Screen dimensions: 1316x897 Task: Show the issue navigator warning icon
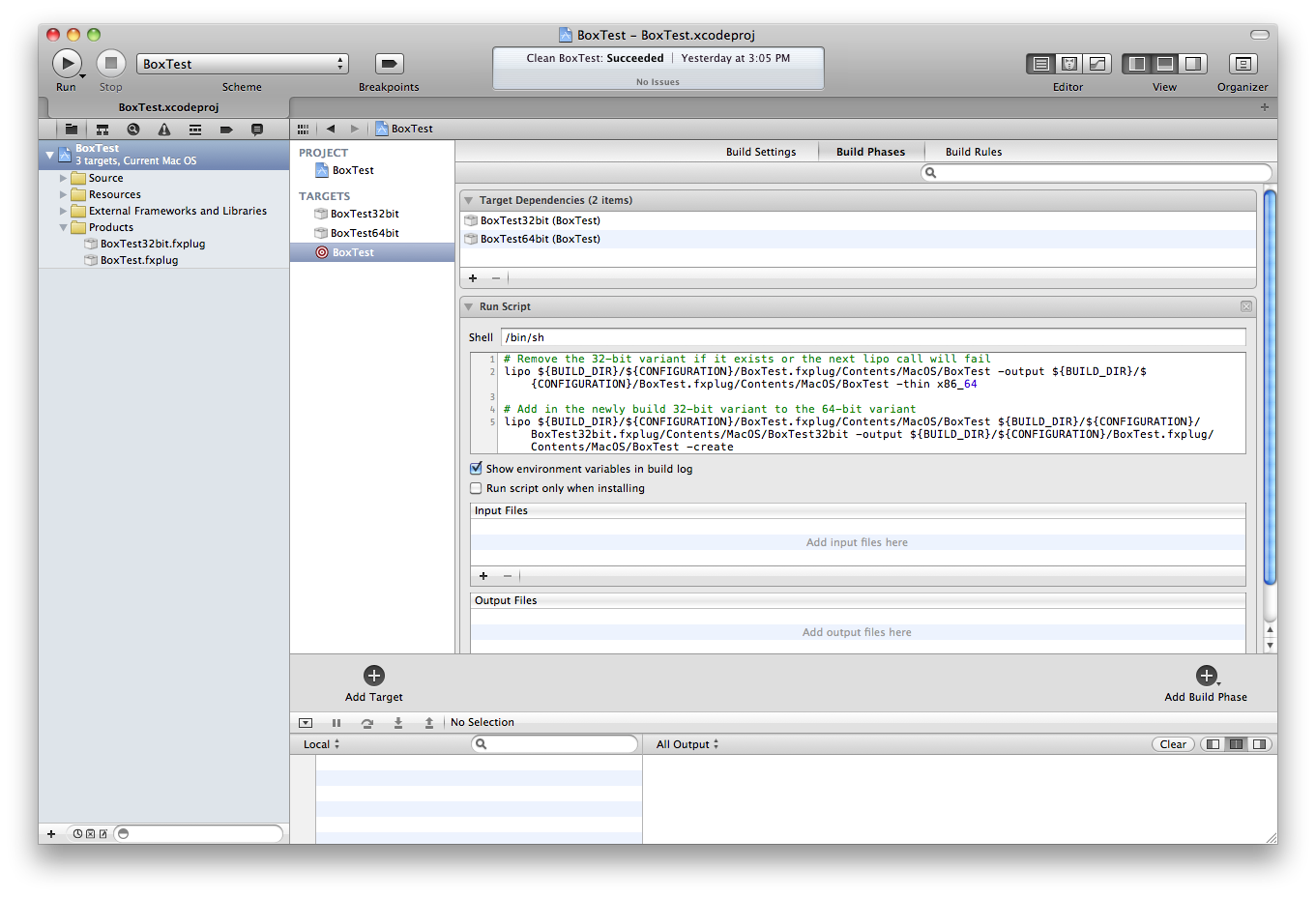pos(164,129)
